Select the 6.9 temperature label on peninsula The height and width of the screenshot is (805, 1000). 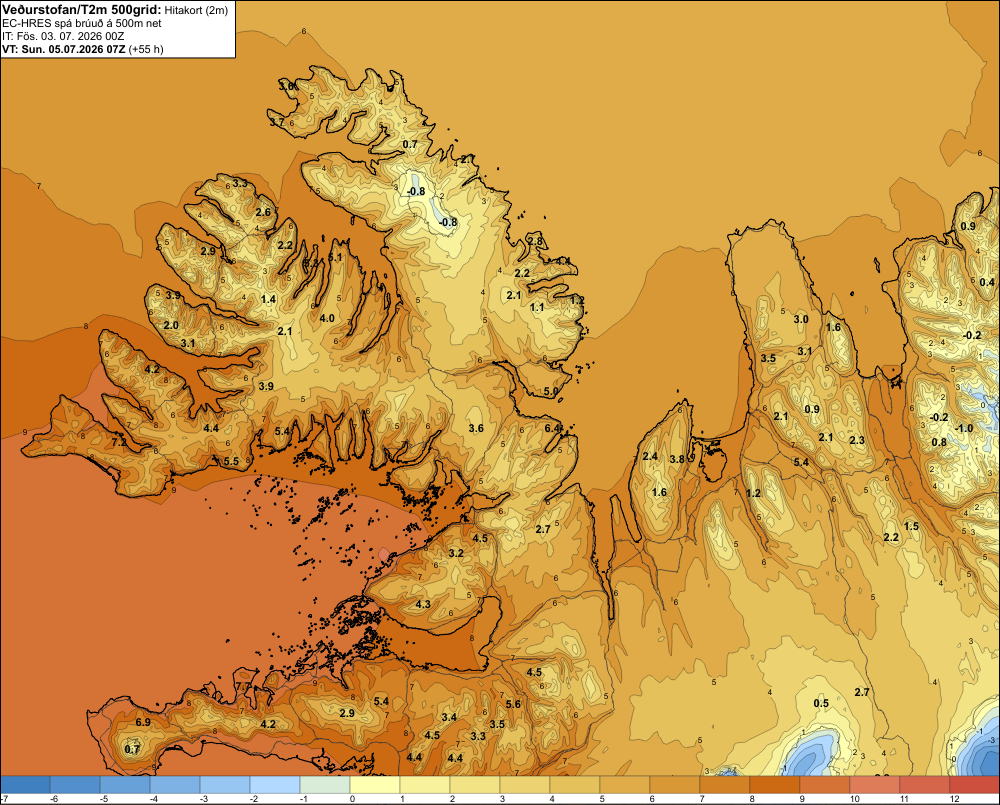pyautogui.click(x=143, y=722)
